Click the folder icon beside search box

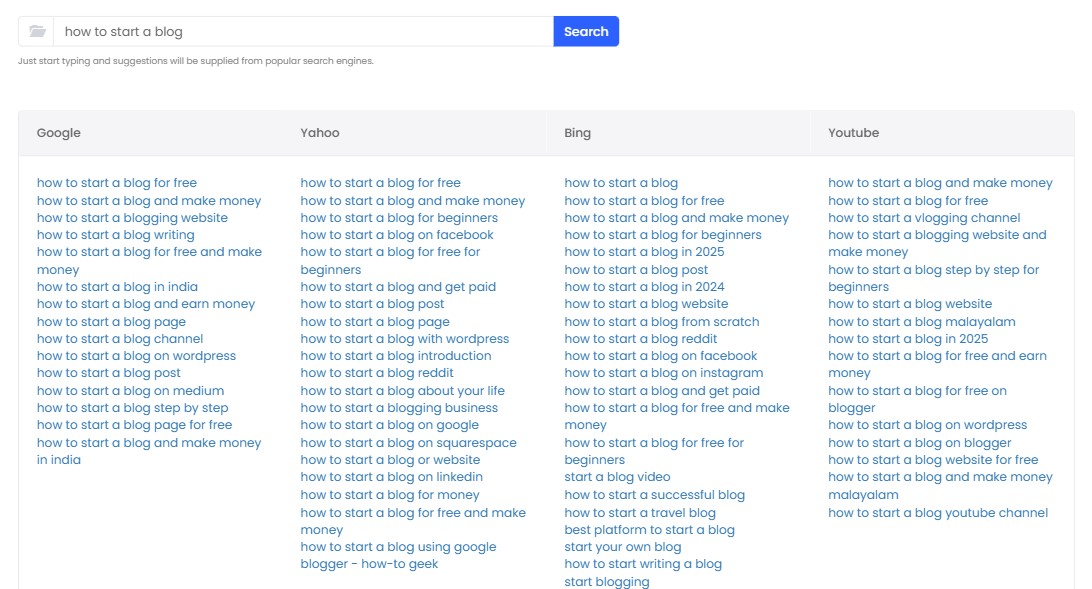pyautogui.click(x=37, y=31)
